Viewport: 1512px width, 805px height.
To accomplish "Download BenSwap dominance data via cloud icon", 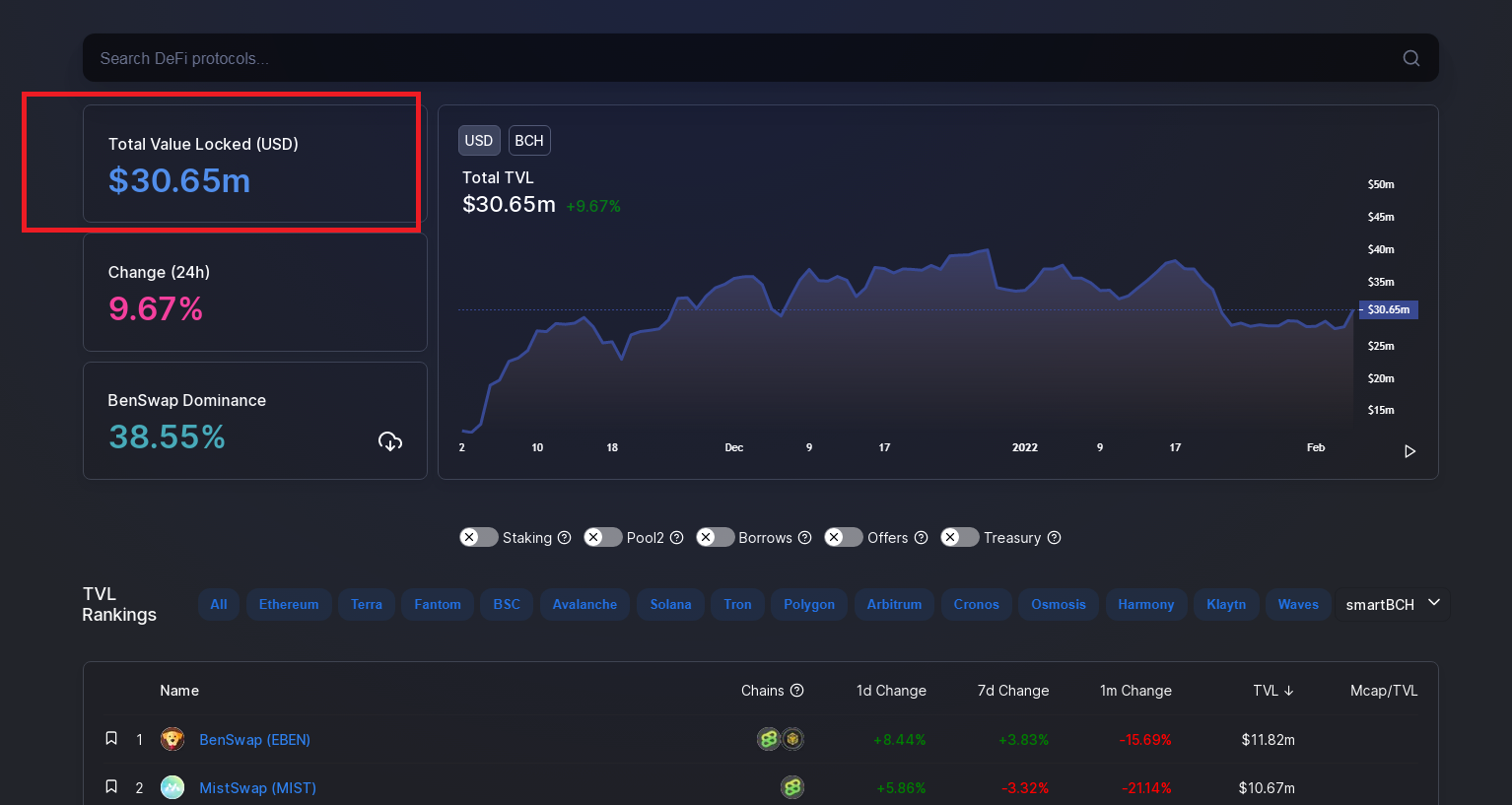I will [390, 440].
